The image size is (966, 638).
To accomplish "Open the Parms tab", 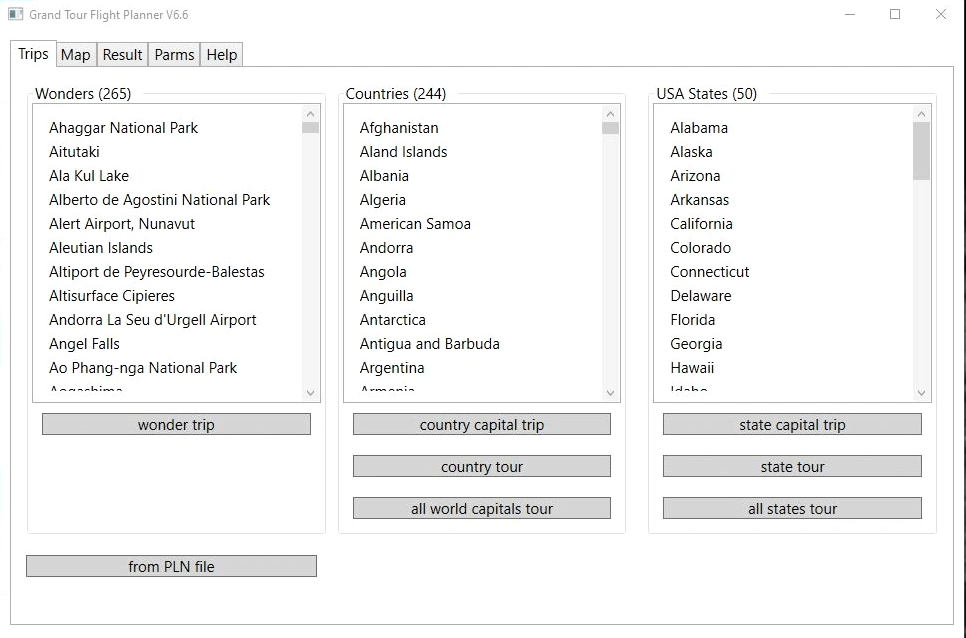I will tap(174, 55).
